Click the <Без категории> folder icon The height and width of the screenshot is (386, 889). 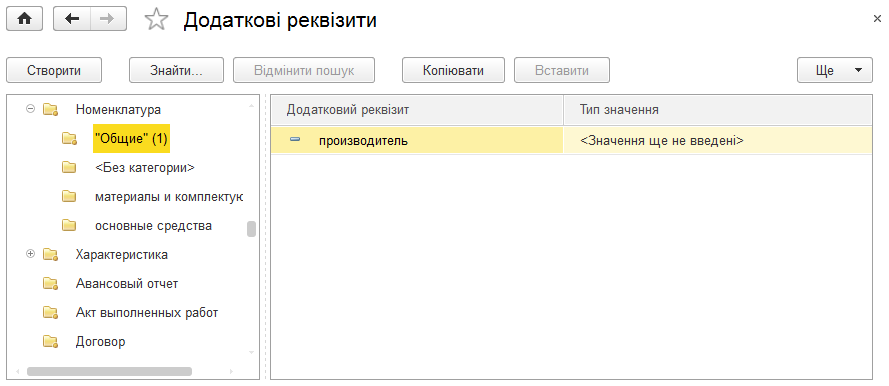tap(69, 168)
